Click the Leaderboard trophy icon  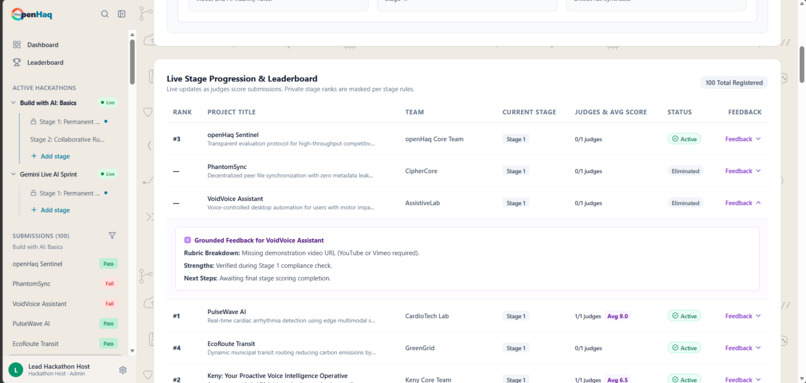pos(17,62)
